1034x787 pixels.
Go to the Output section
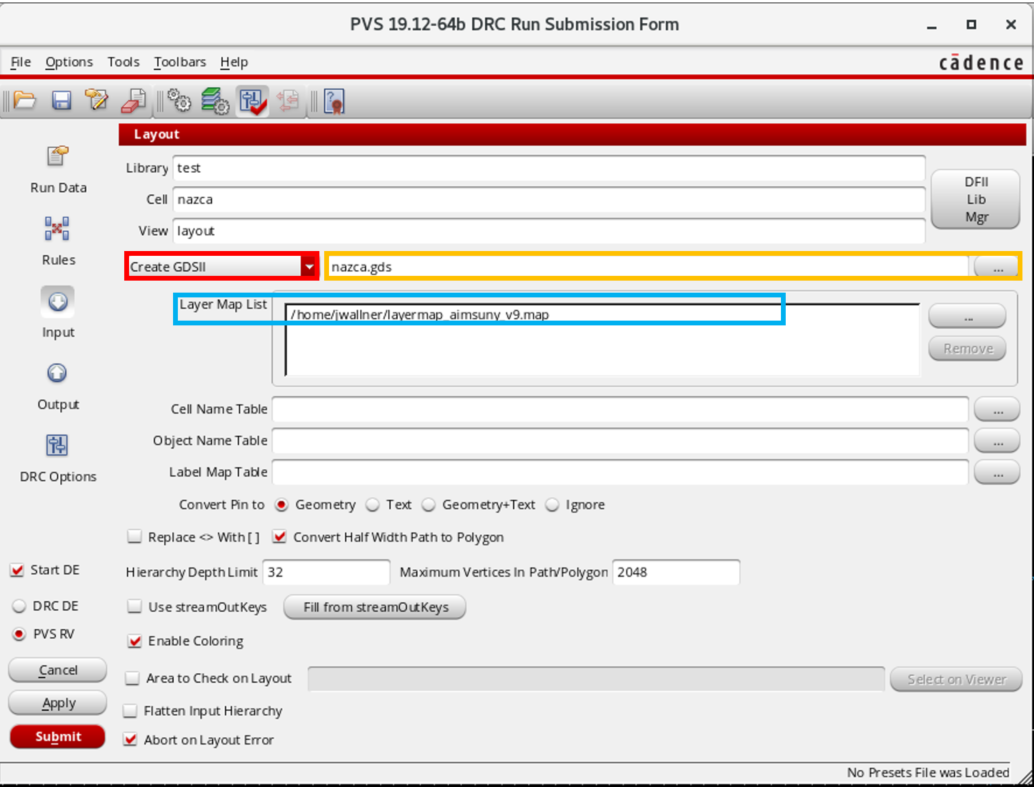point(57,386)
